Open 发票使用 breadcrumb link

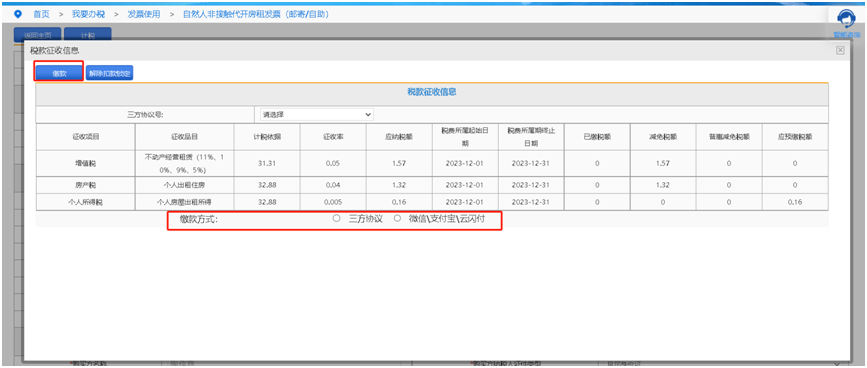(x=144, y=14)
